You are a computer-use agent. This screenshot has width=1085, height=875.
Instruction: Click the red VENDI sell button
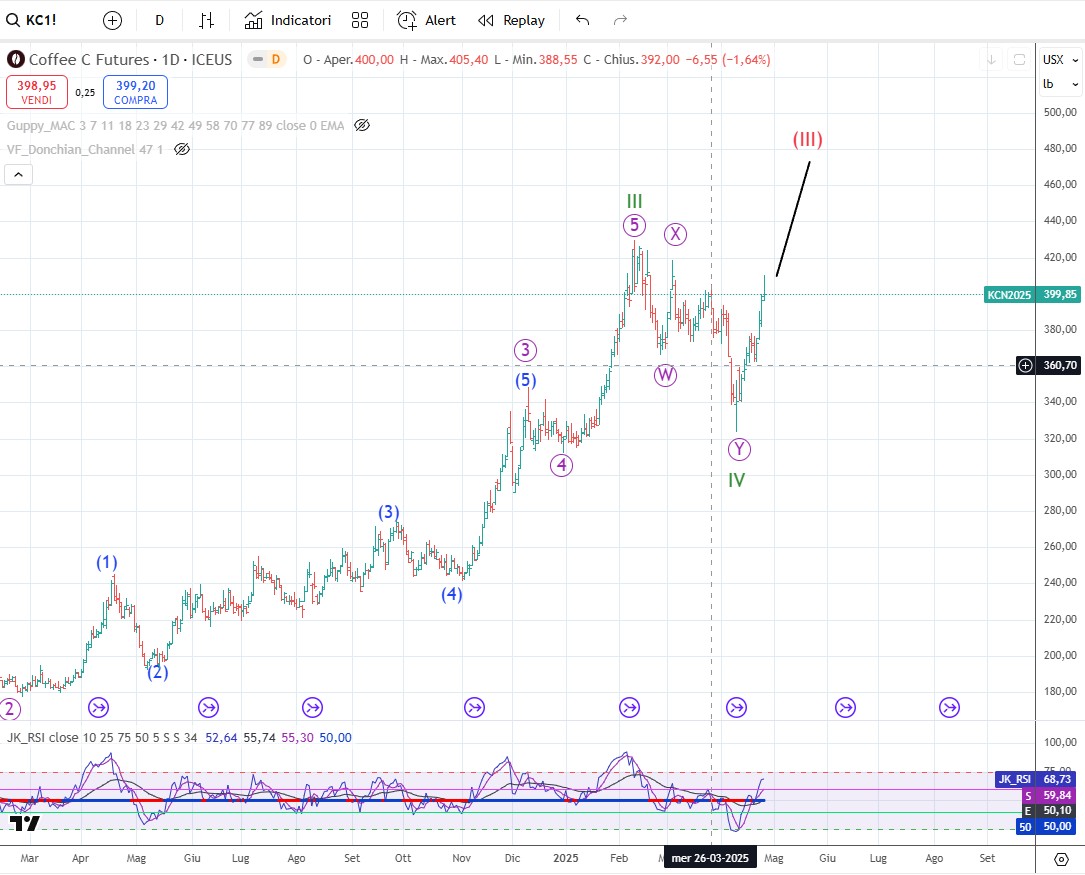[x=34, y=92]
